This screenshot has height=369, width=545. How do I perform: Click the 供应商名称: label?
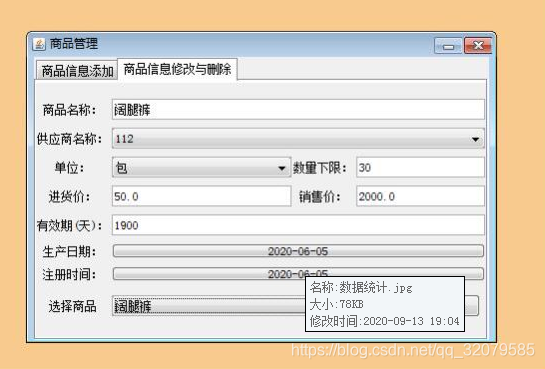[69, 139]
